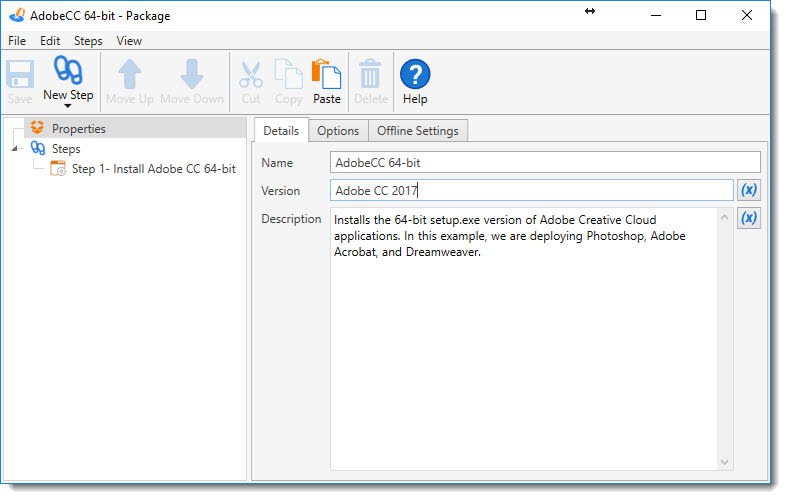The width and height of the screenshot is (786, 499).
Task: Click Description scrollbar down arrow
Action: tap(725, 461)
